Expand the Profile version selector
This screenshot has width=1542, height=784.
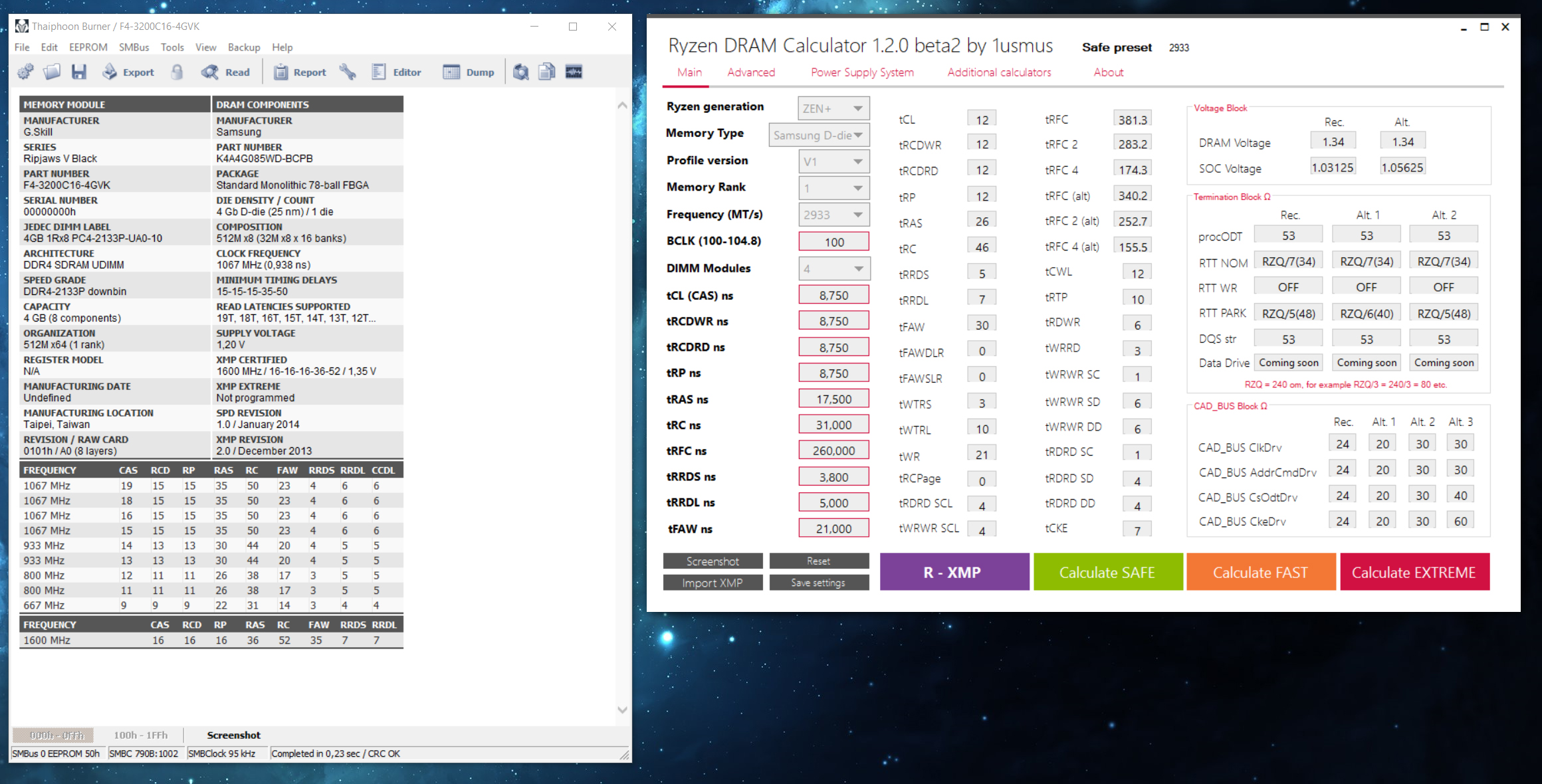click(833, 161)
